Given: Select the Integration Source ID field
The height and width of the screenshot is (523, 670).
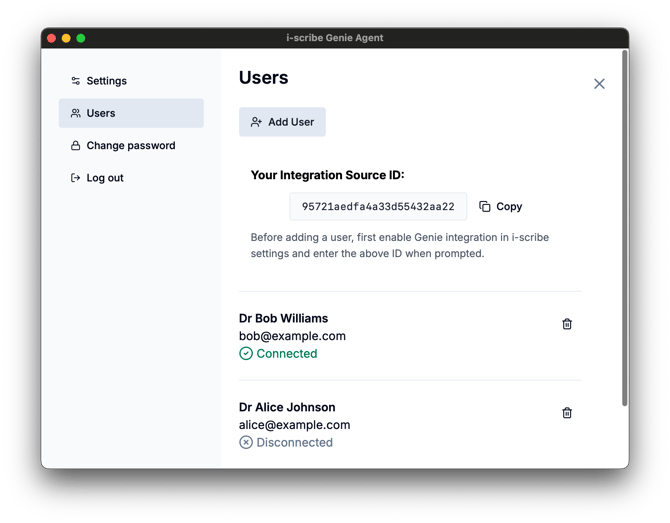Looking at the screenshot, I should [x=378, y=206].
